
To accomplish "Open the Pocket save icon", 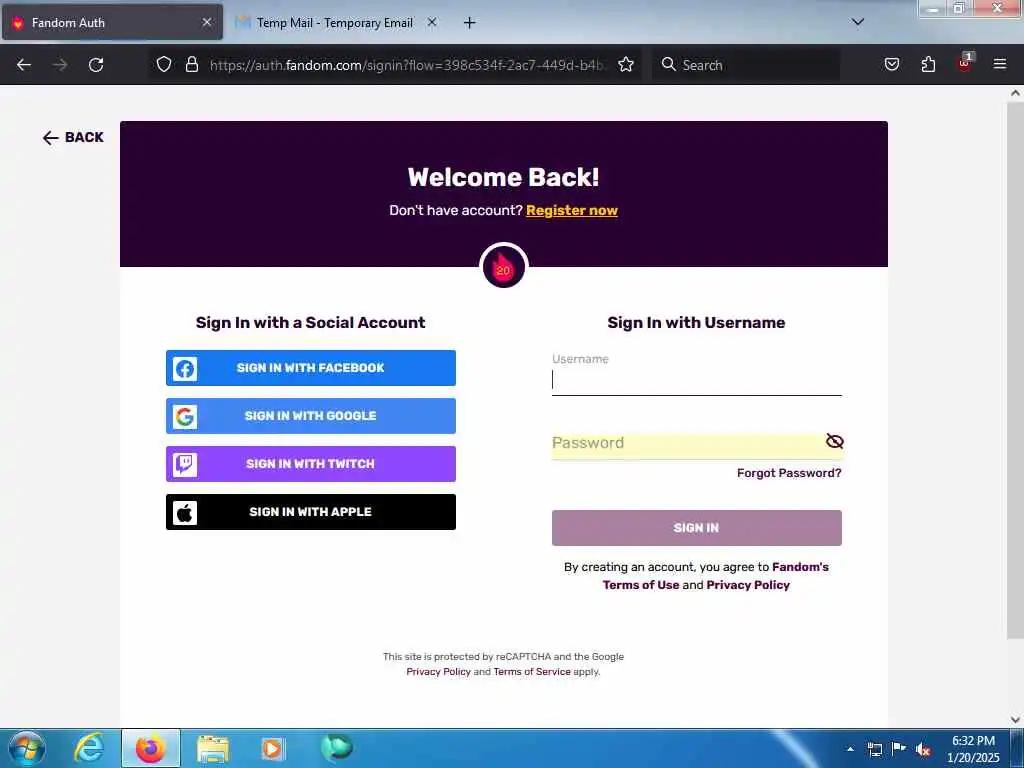I will click(x=891, y=64).
